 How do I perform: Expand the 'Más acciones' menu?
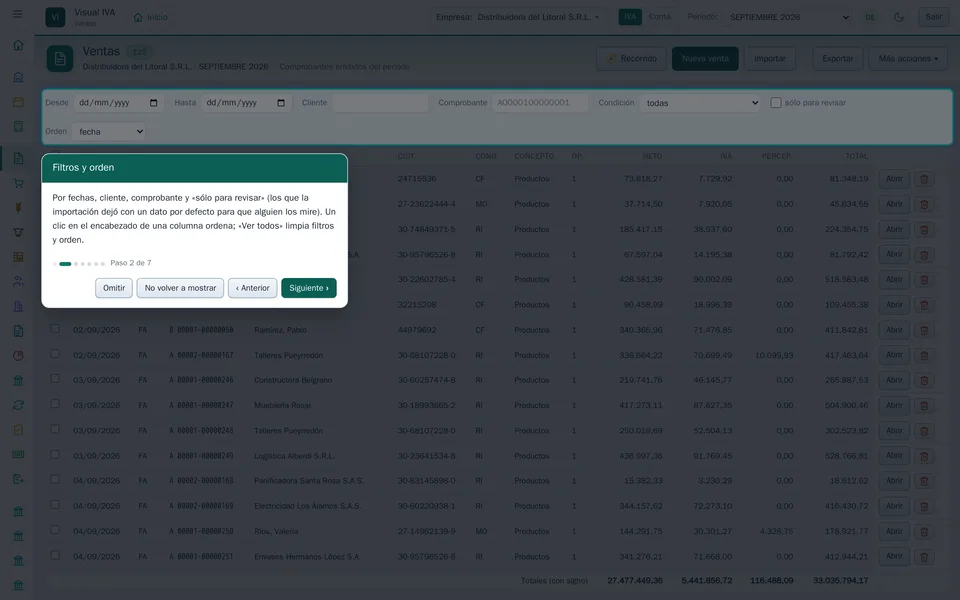908,59
